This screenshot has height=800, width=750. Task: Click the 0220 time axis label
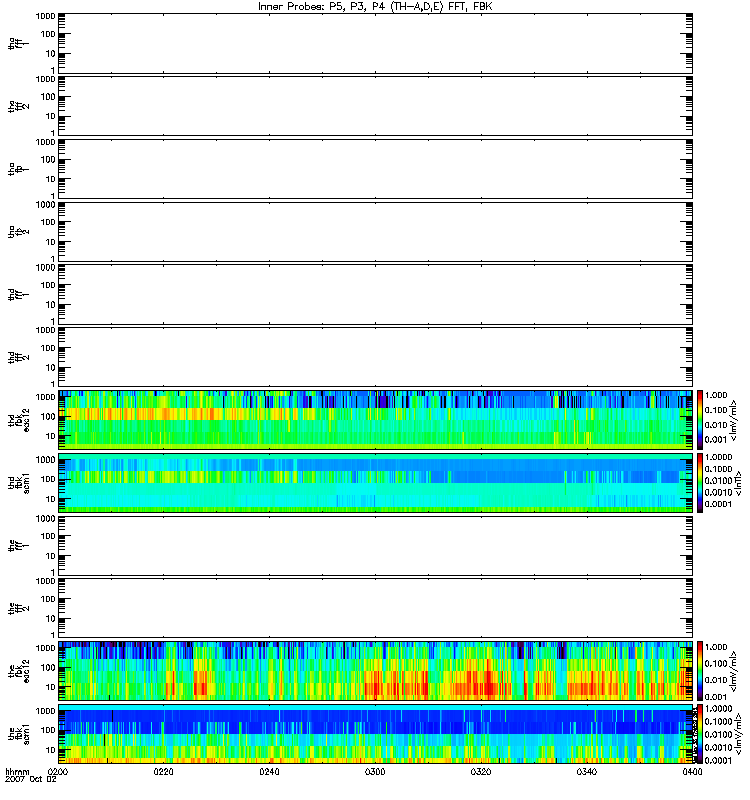(x=163, y=771)
